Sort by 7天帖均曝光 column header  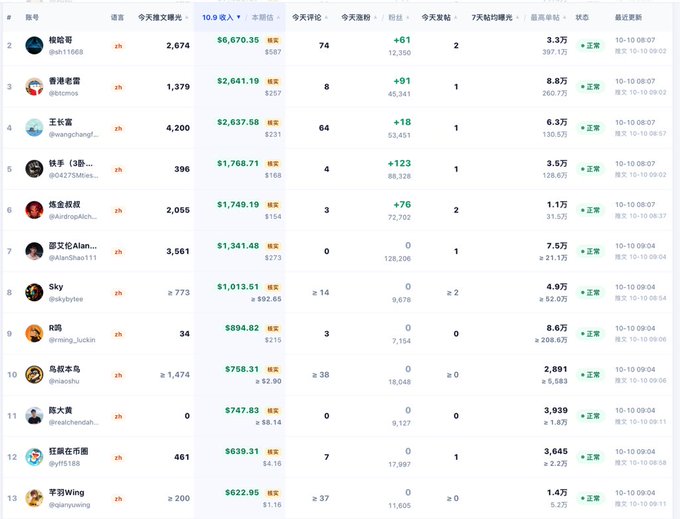click(x=495, y=17)
